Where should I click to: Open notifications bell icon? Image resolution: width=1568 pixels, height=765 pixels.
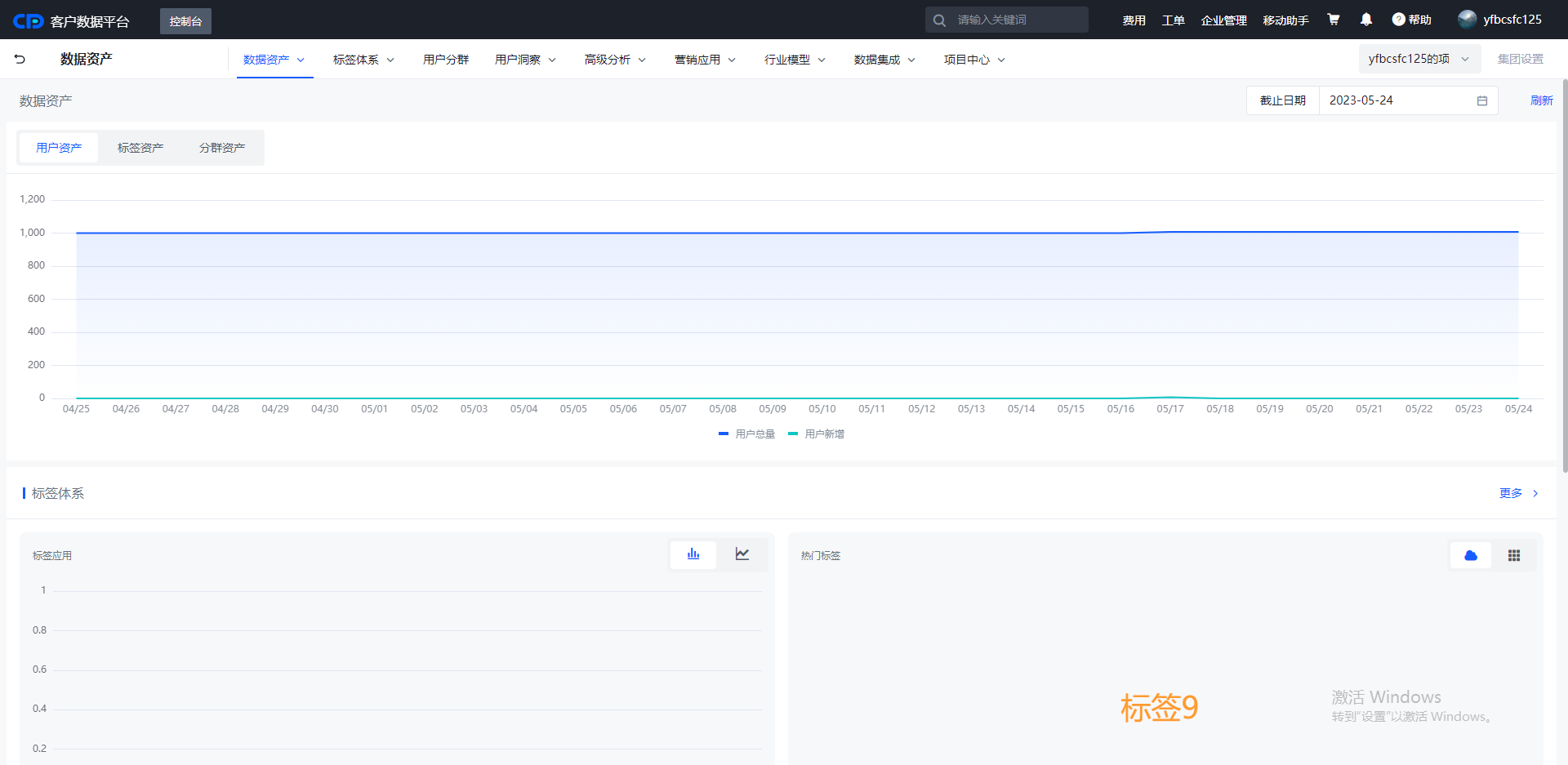(1366, 20)
